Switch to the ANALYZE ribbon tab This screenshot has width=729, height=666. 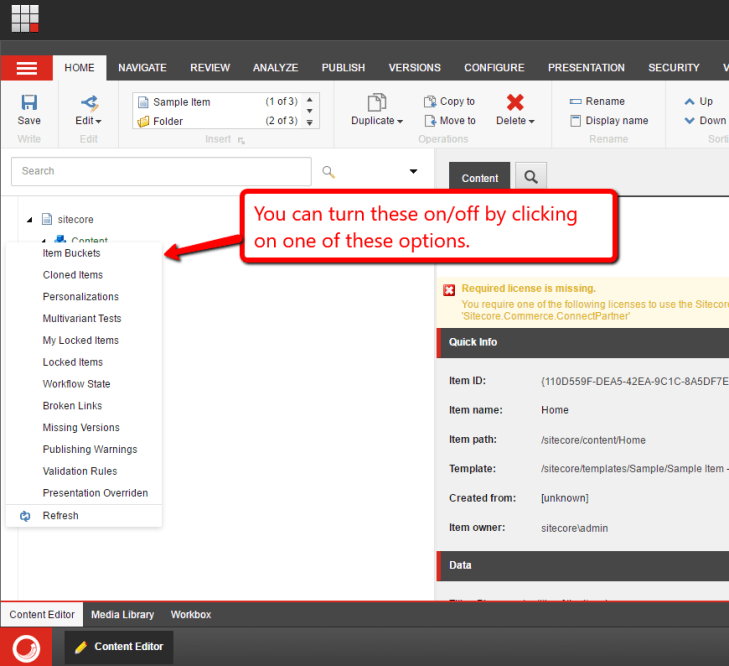276,68
